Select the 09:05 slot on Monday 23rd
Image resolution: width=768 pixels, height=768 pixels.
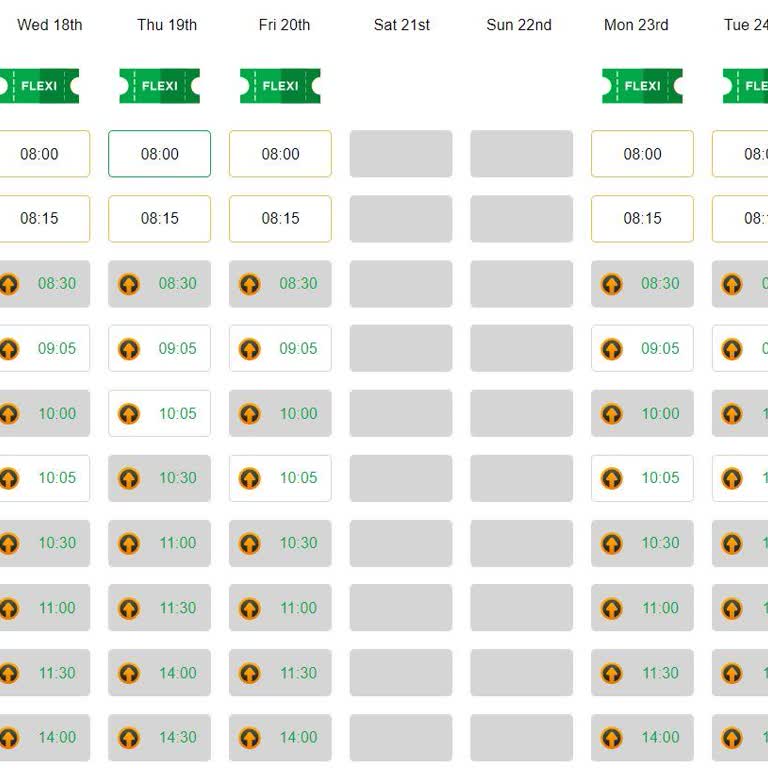642,348
